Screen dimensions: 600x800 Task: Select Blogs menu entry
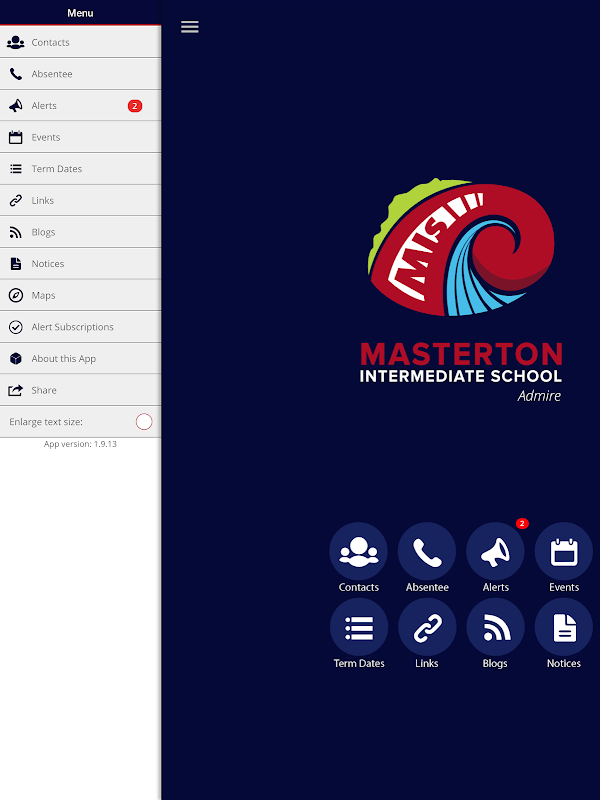coord(80,232)
